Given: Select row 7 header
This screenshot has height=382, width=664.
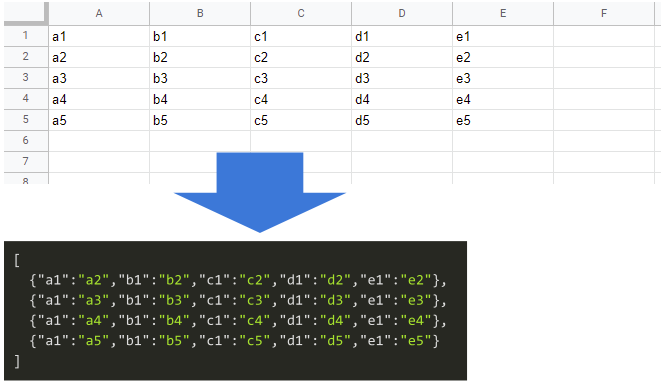Looking at the screenshot, I should click(26, 161).
